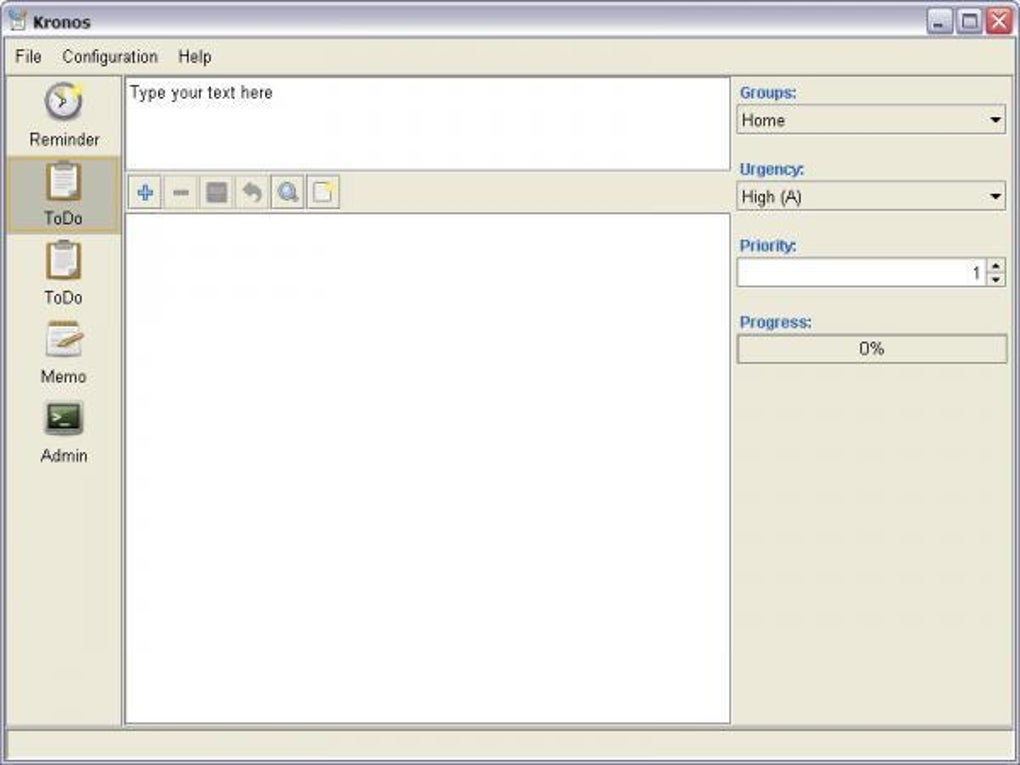
Task: Click the minus remove-item toolbar button
Action: (x=181, y=193)
